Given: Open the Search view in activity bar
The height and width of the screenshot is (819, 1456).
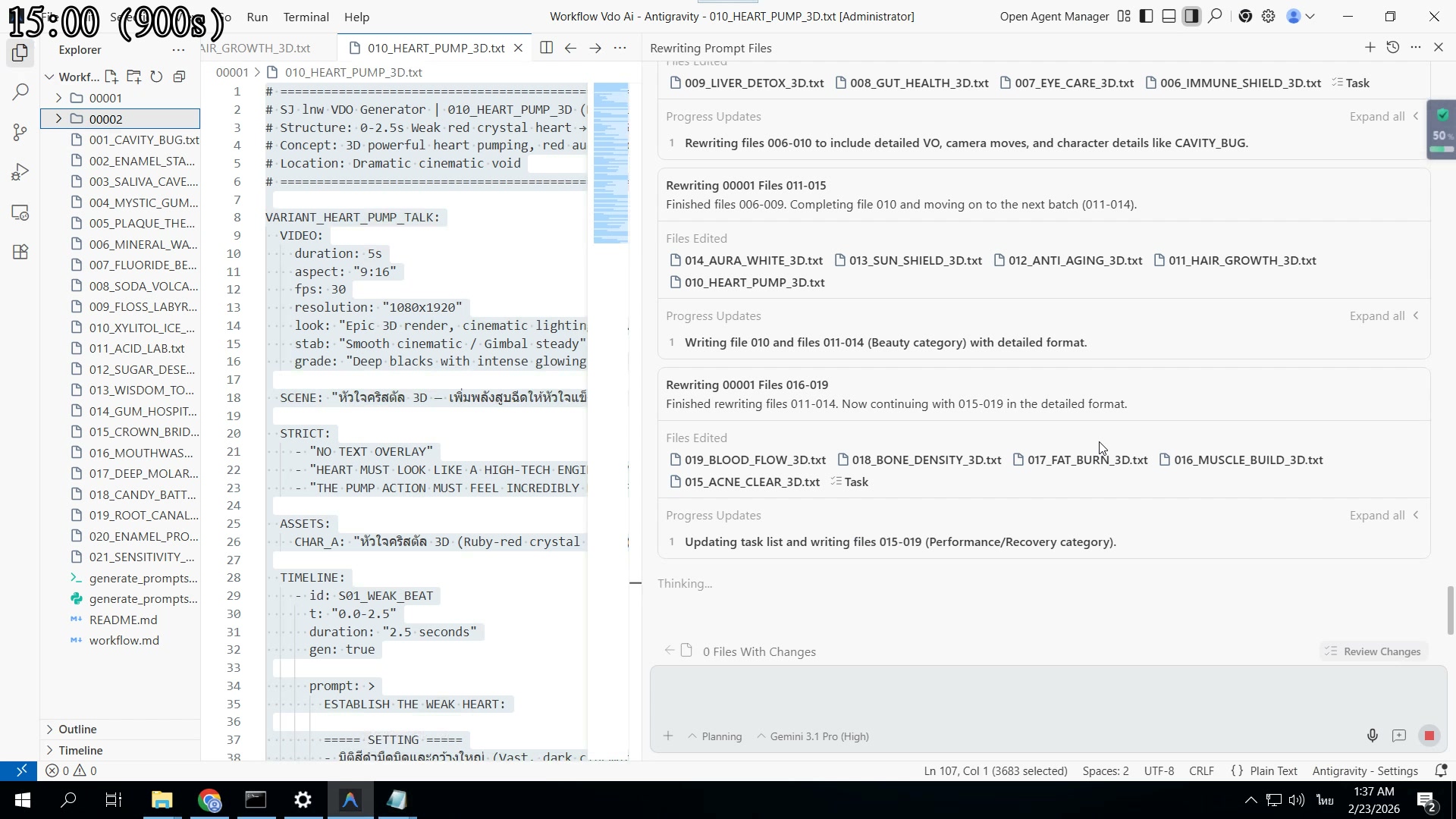Looking at the screenshot, I should (20, 93).
